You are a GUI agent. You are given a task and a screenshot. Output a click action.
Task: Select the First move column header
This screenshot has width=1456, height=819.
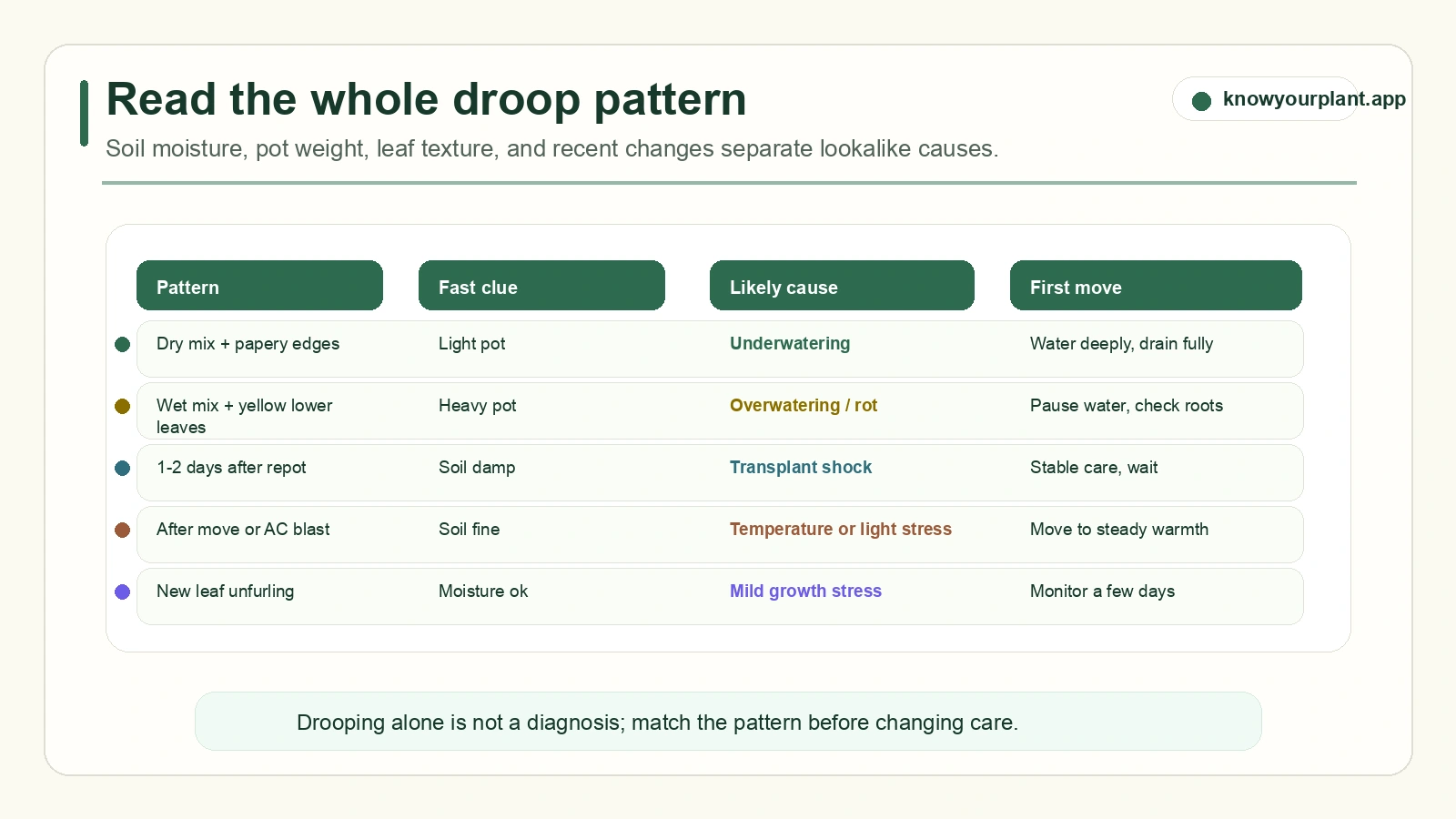click(x=1156, y=286)
